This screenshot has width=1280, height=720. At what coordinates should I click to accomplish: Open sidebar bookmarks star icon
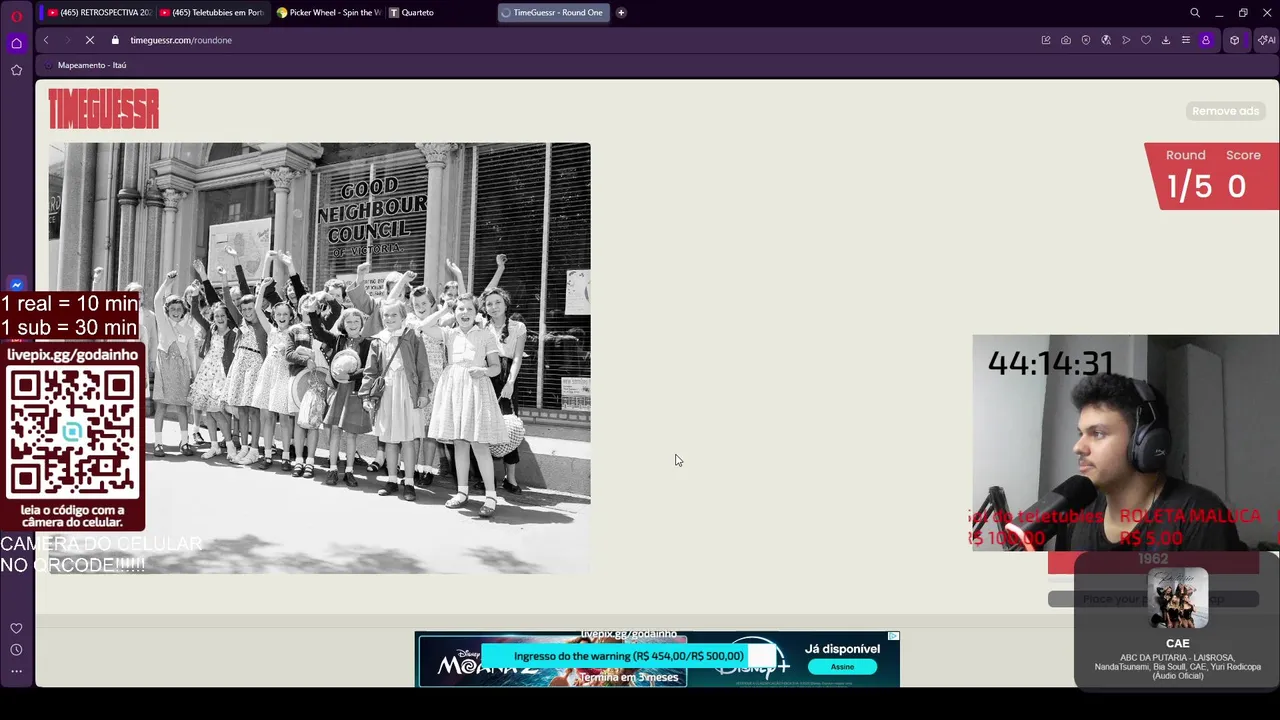[16, 70]
